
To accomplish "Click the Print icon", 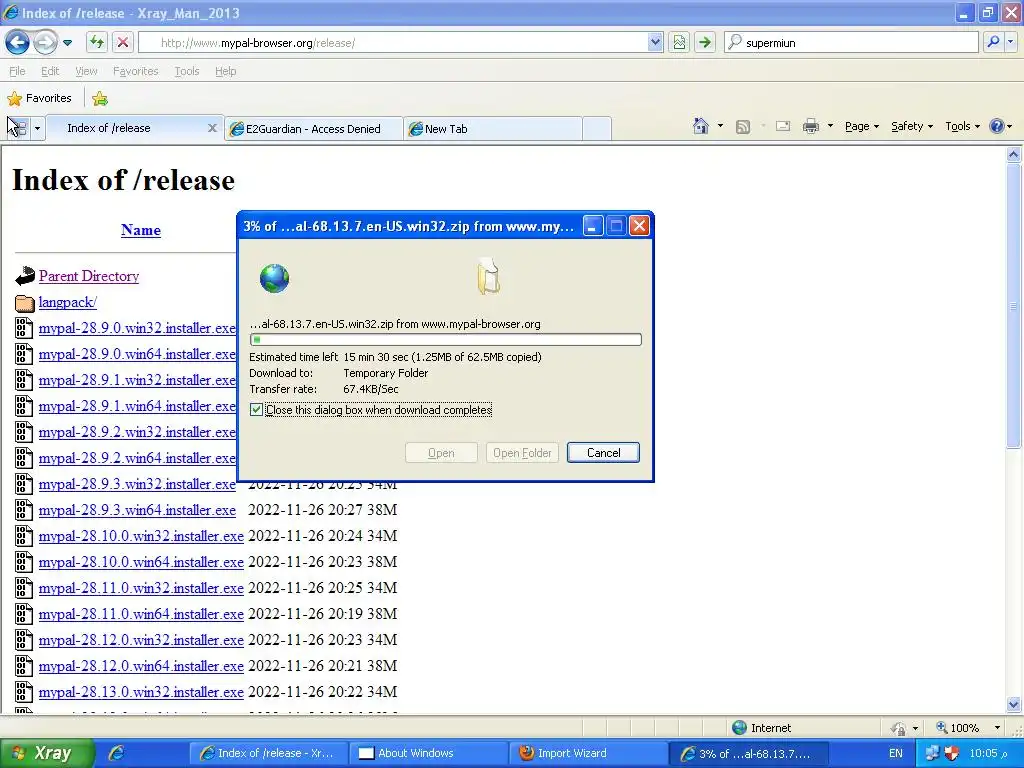I will tap(810, 126).
